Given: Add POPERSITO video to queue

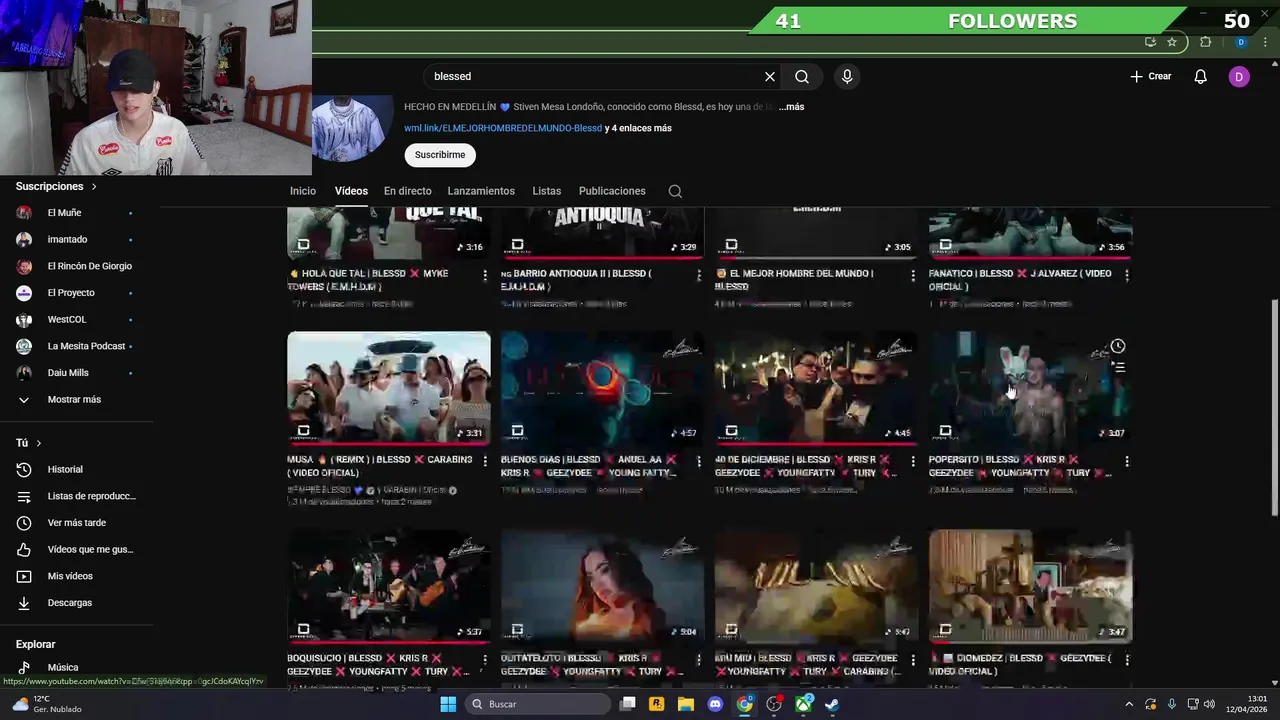Looking at the screenshot, I should [x=1118, y=367].
